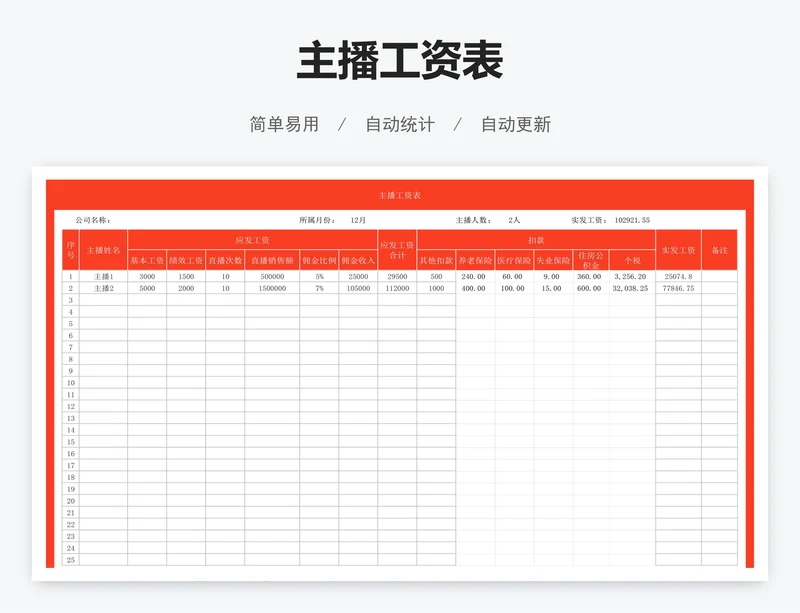Select the 佣金收入 column header

point(358,260)
